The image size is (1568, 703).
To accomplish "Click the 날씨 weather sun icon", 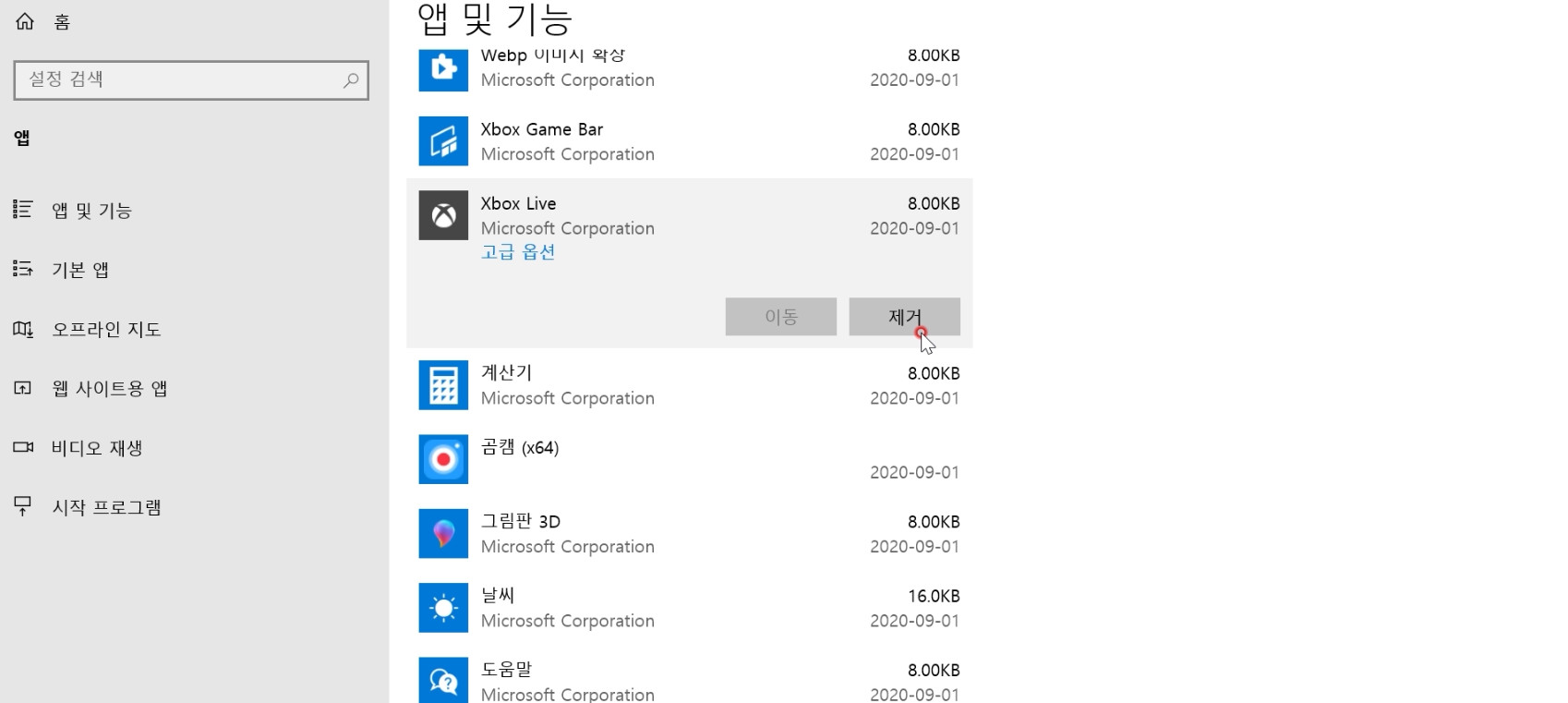I will (x=443, y=608).
